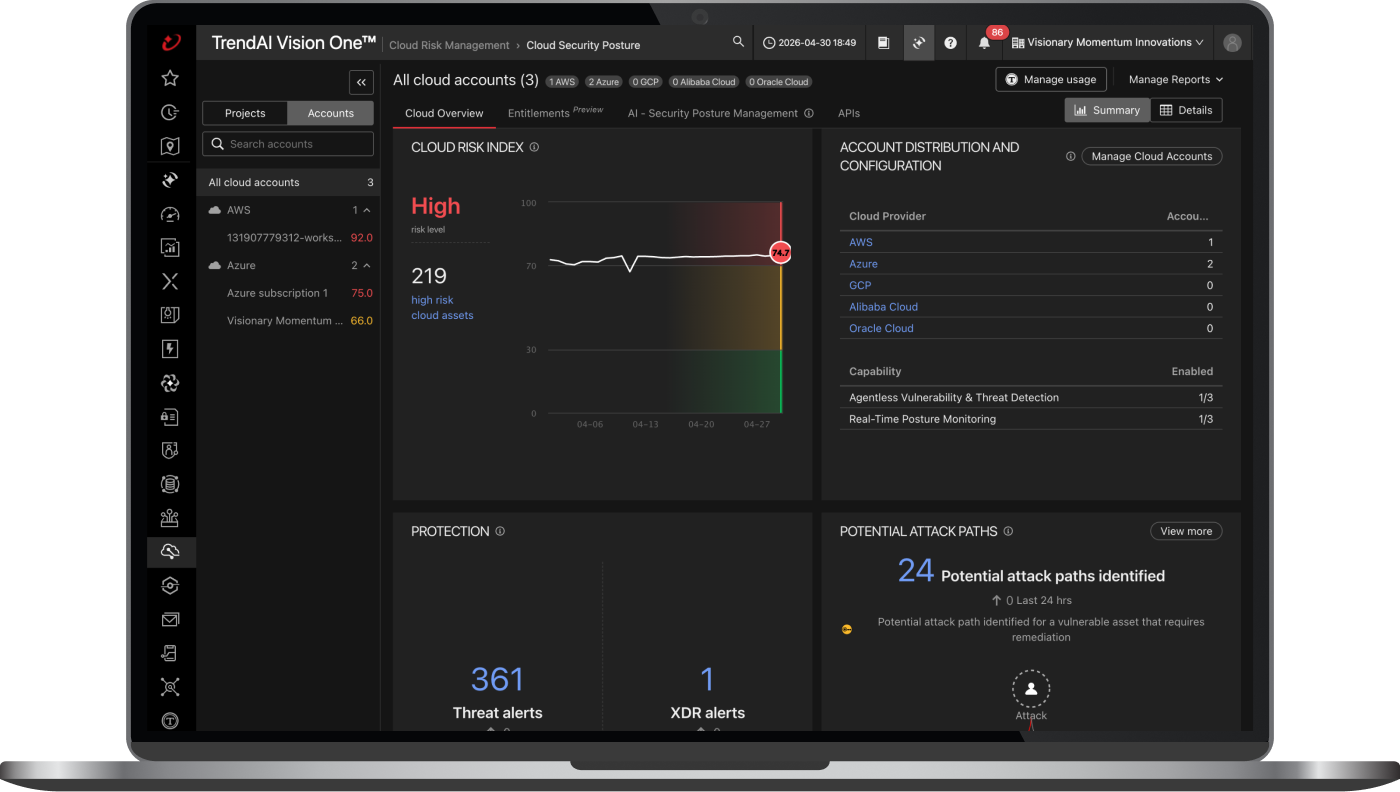Collapse the Azure account group
Image resolution: width=1400 pixels, height=792 pixels.
coord(367,265)
